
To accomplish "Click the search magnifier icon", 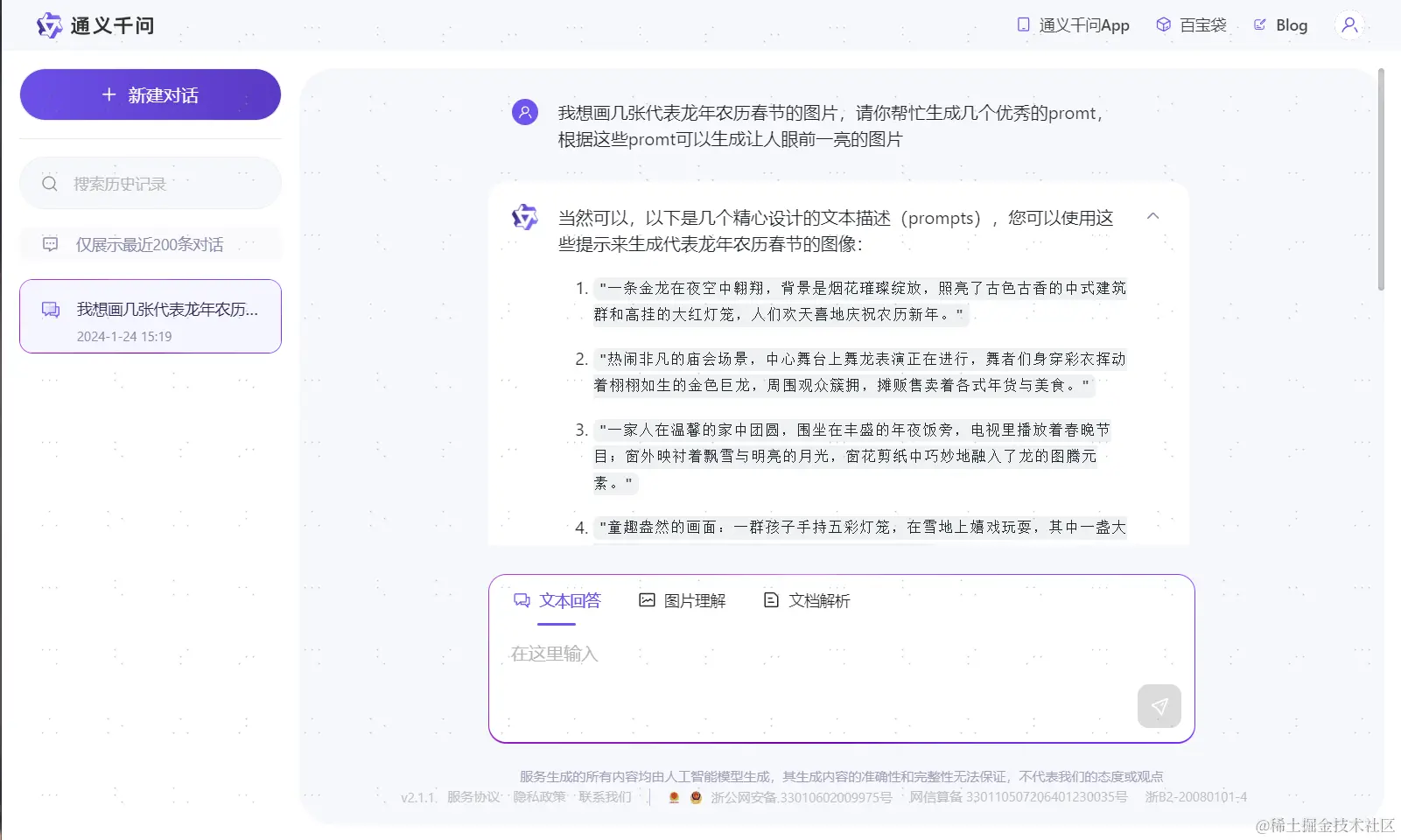I will [x=50, y=184].
